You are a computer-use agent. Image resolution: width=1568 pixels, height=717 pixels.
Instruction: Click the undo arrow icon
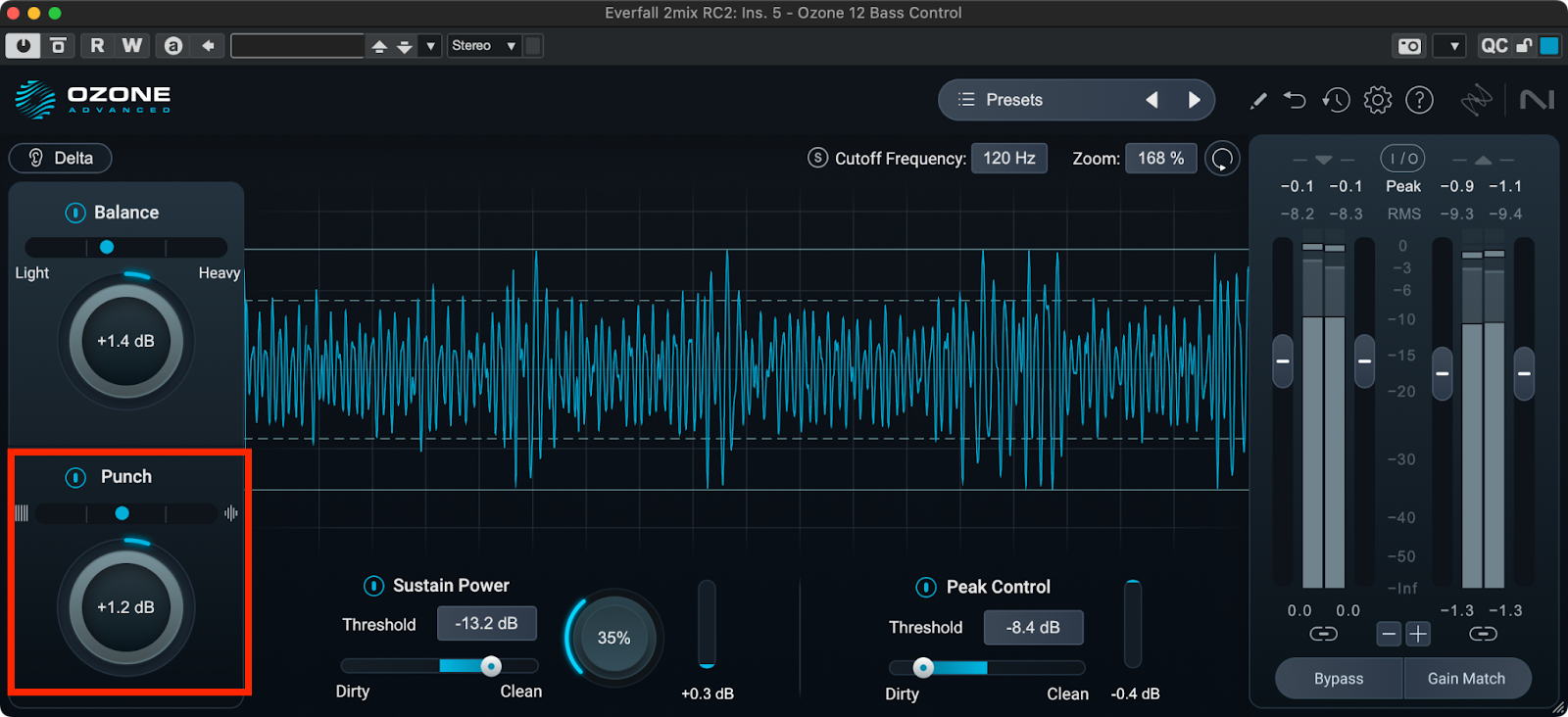[x=1295, y=100]
